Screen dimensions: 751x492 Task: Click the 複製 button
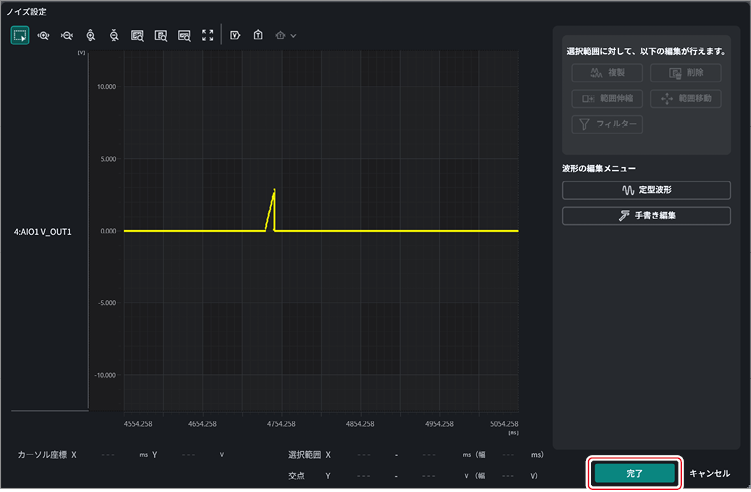tap(607, 73)
